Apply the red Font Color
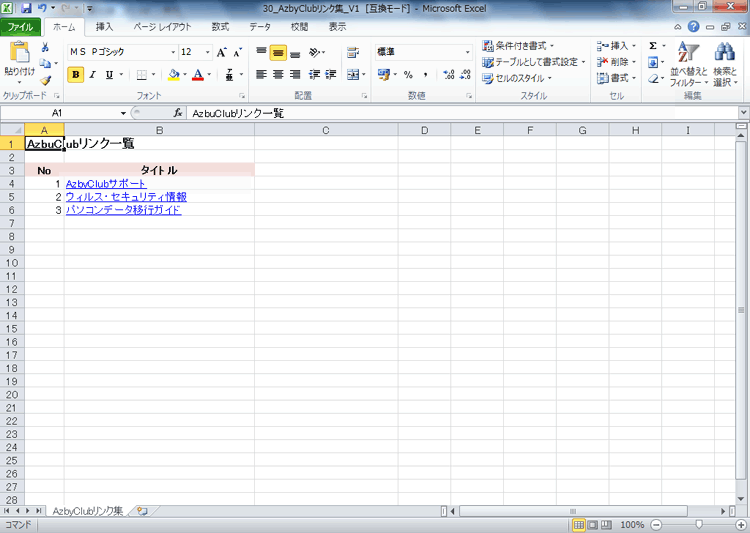 tap(198, 75)
